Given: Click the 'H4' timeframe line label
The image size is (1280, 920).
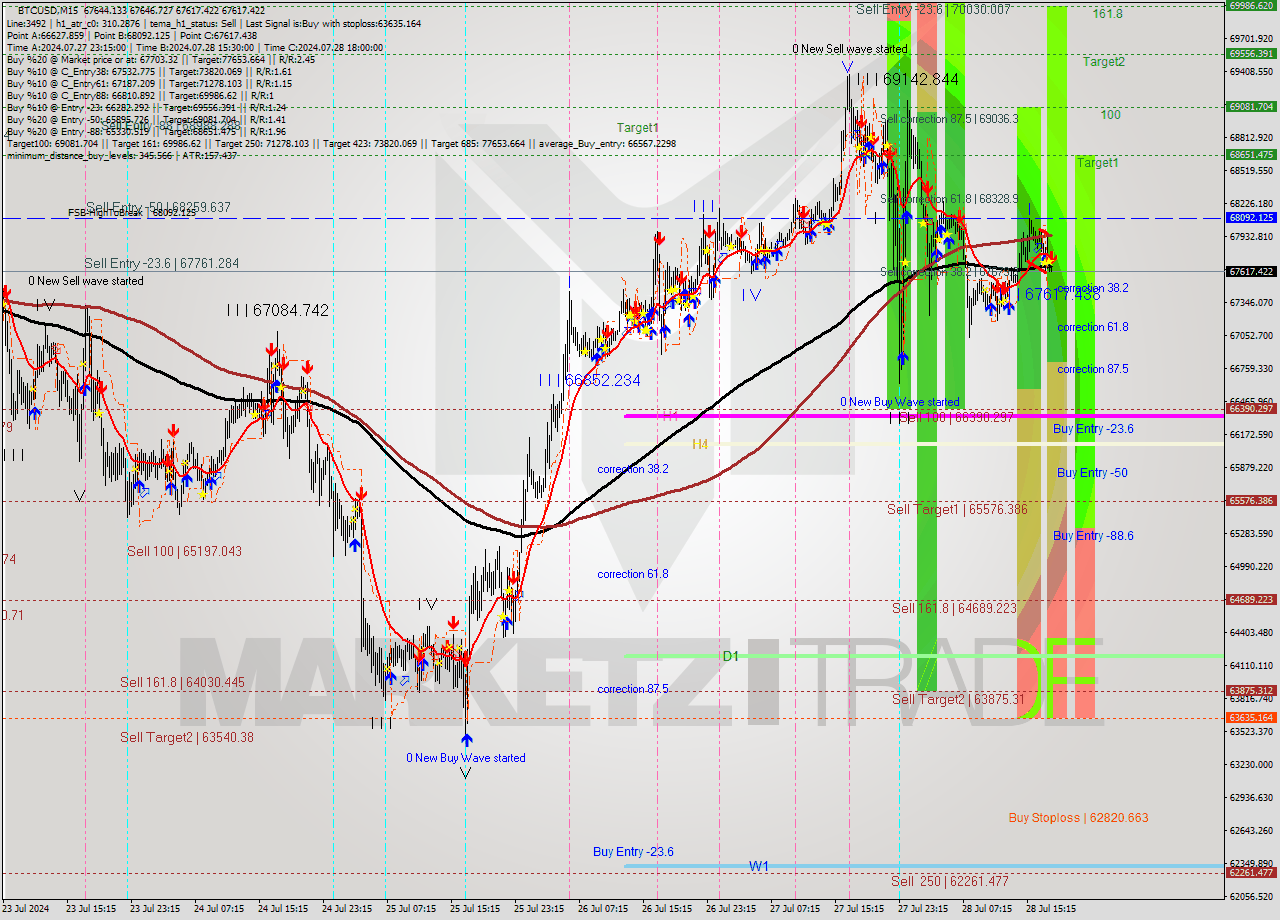Looking at the screenshot, I should [x=700, y=444].
